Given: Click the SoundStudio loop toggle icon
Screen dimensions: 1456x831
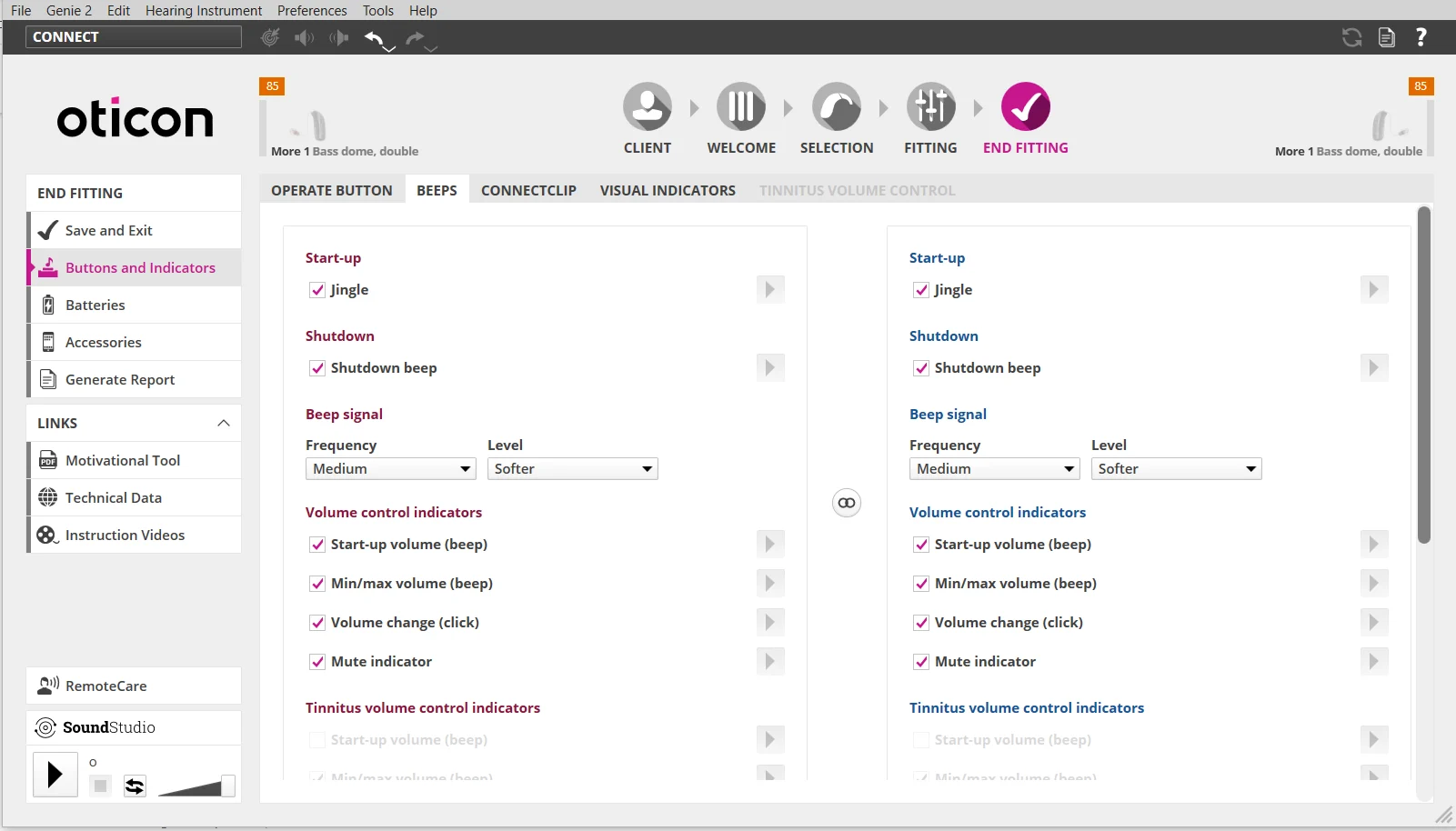Looking at the screenshot, I should tap(135, 786).
